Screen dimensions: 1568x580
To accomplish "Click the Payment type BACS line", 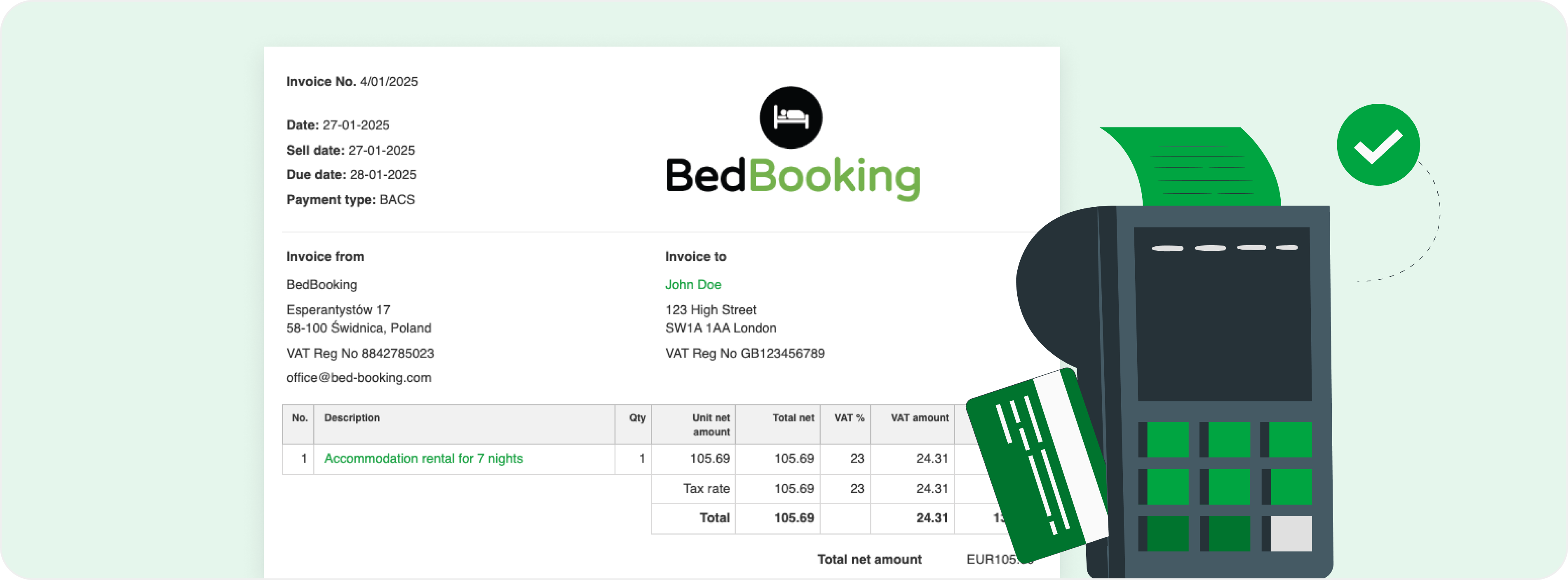I will click(351, 200).
